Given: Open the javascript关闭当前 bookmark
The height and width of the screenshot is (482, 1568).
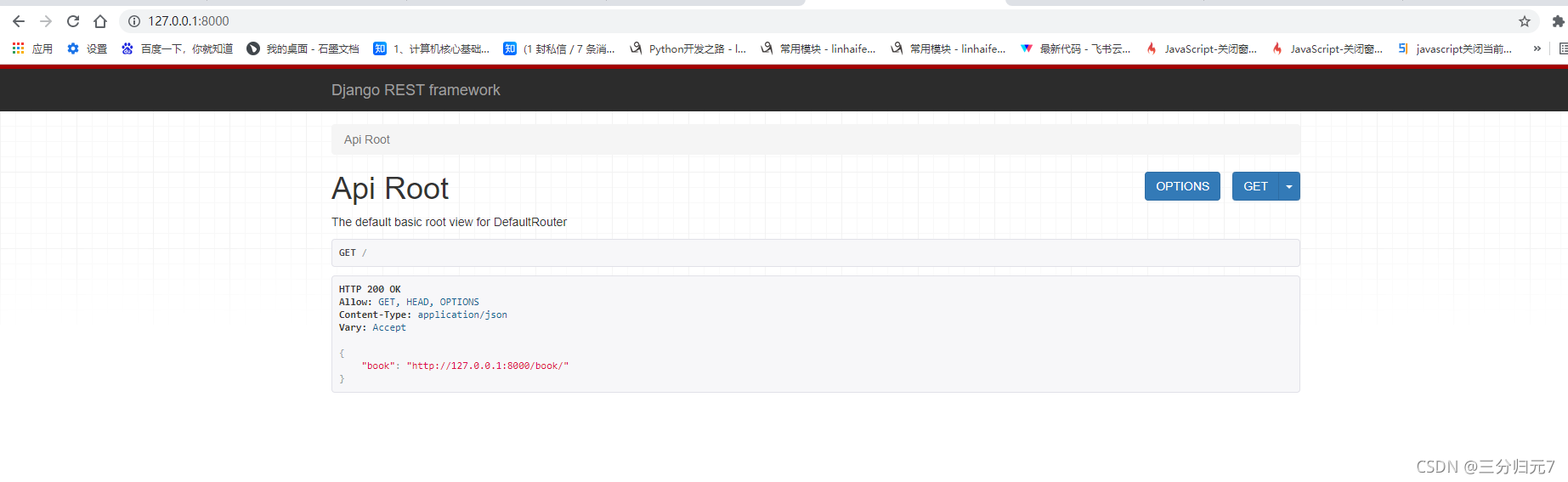Looking at the screenshot, I should (x=1454, y=48).
